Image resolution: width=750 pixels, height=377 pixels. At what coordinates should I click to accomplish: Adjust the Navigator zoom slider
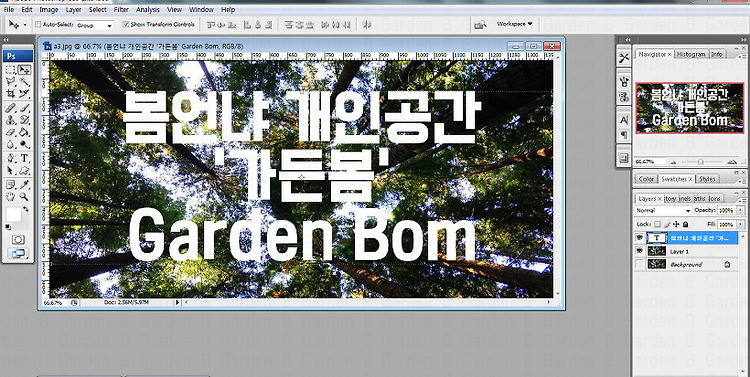click(x=700, y=162)
